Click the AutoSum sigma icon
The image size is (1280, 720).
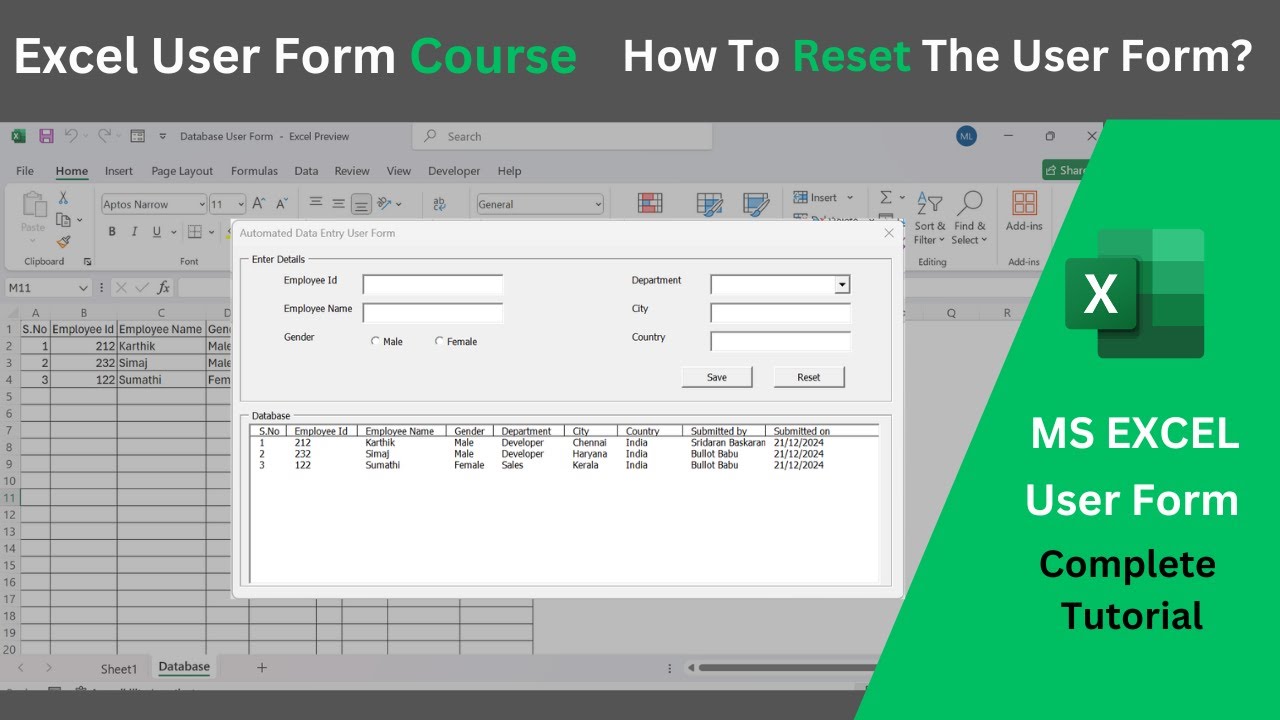[886, 197]
